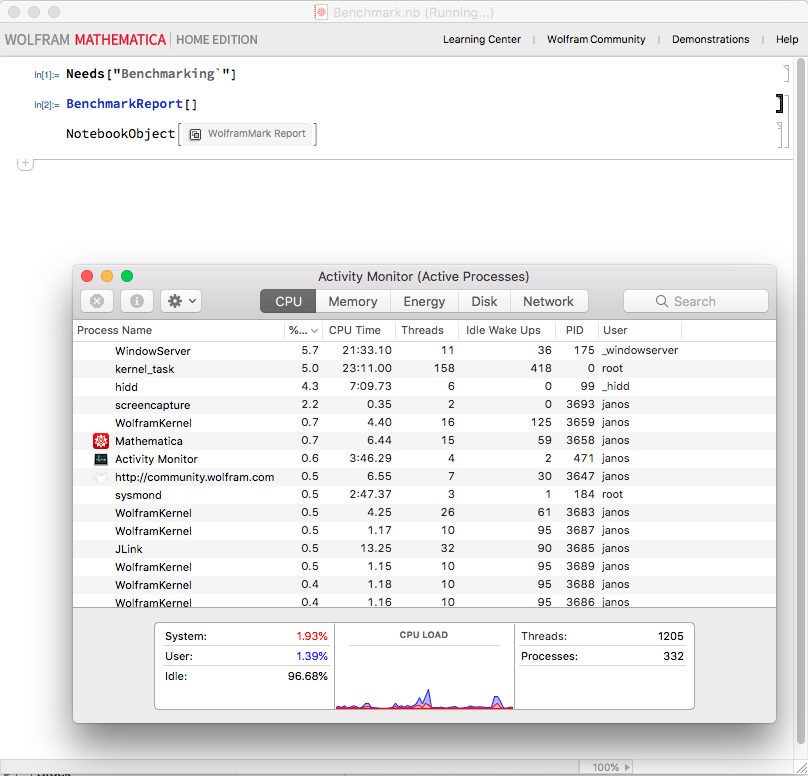Screen dimensions: 808x776
Task: Sort by Threads column header
Action: [427, 330]
